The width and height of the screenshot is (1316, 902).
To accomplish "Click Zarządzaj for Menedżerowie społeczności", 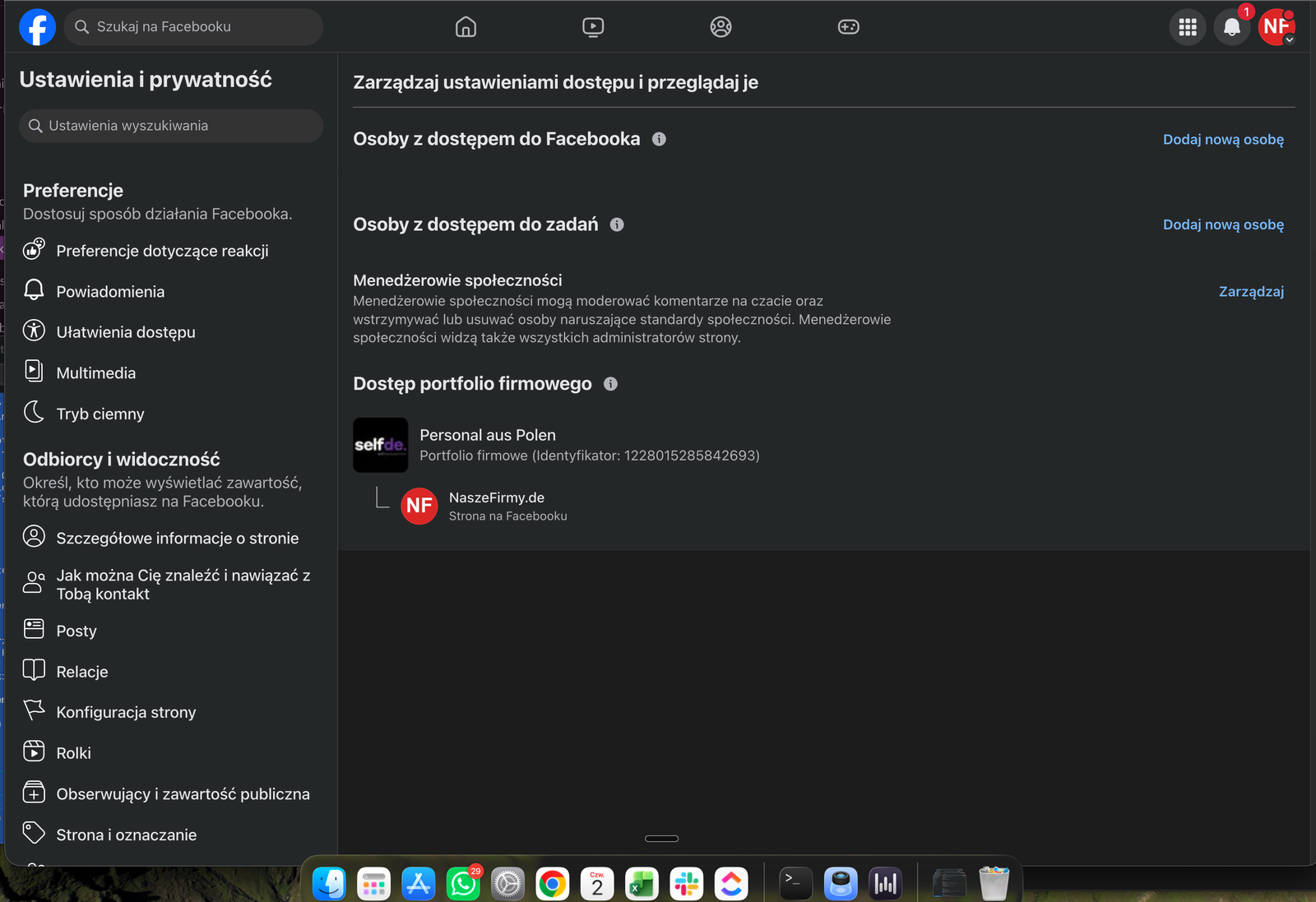I will coord(1250,292).
